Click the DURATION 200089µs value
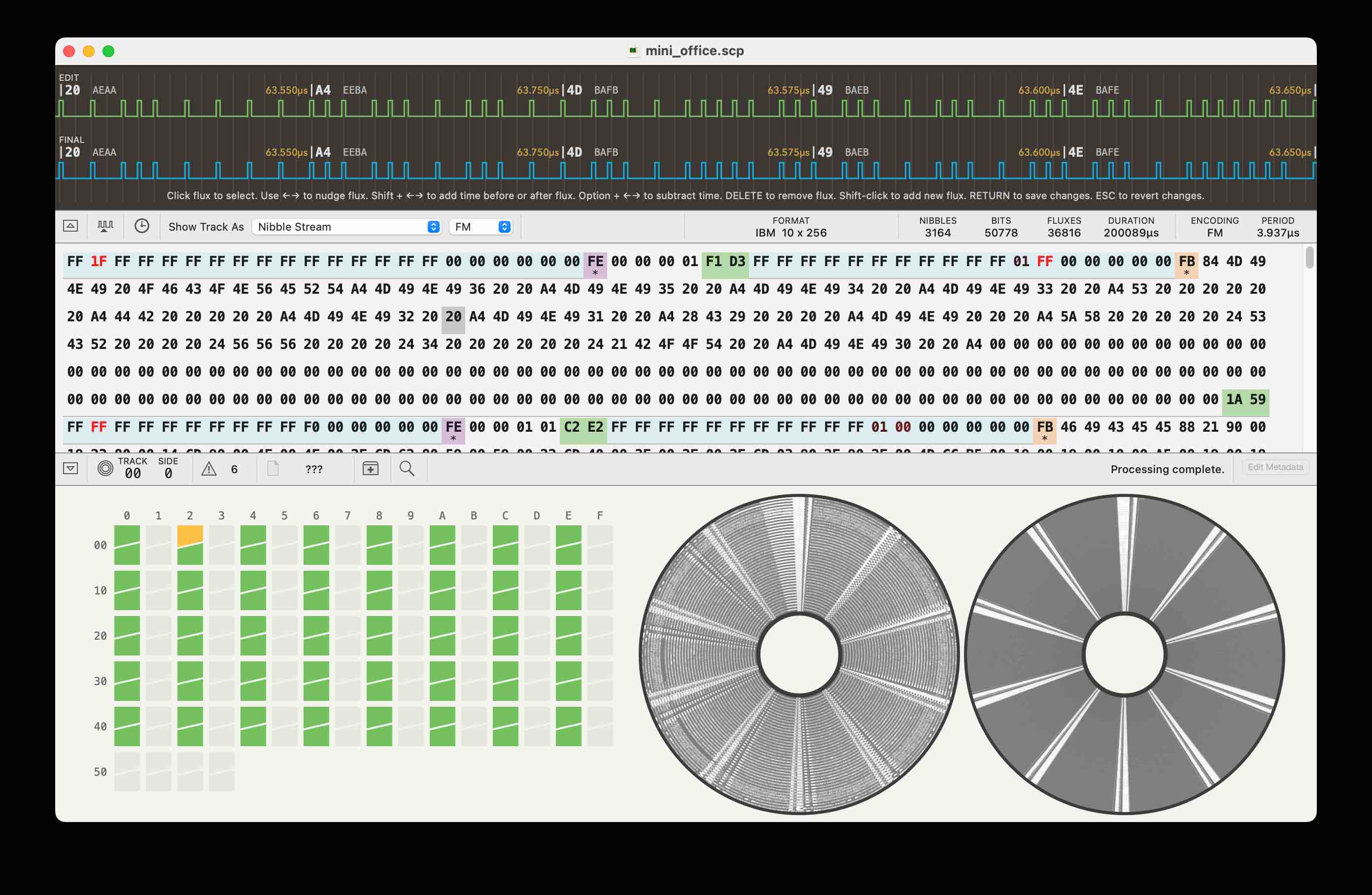The height and width of the screenshot is (895, 1372). click(x=1131, y=233)
